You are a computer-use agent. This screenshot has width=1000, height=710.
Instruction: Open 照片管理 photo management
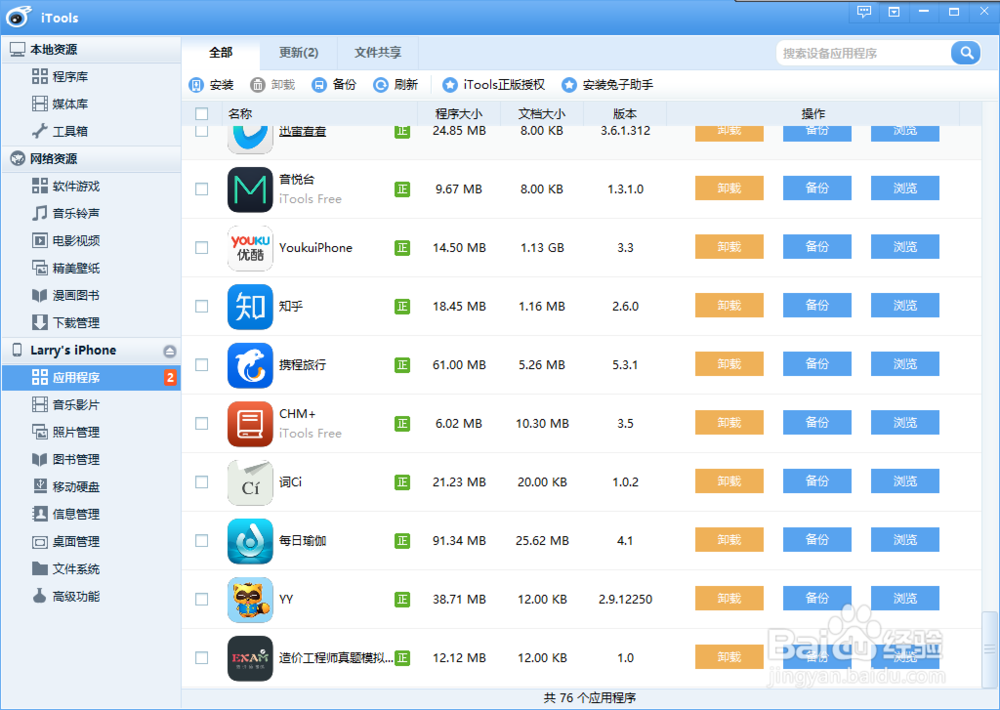(x=66, y=432)
